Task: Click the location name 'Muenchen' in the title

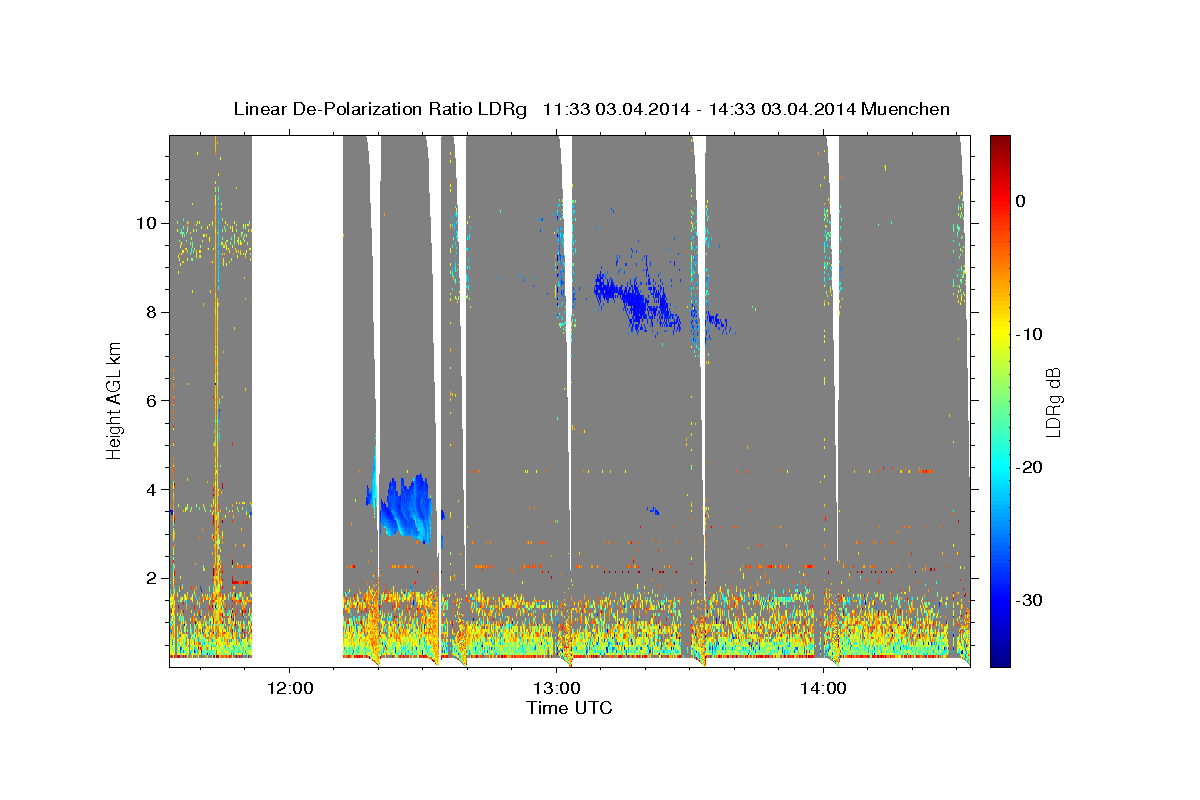Action: pyautogui.click(x=905, y=109)
